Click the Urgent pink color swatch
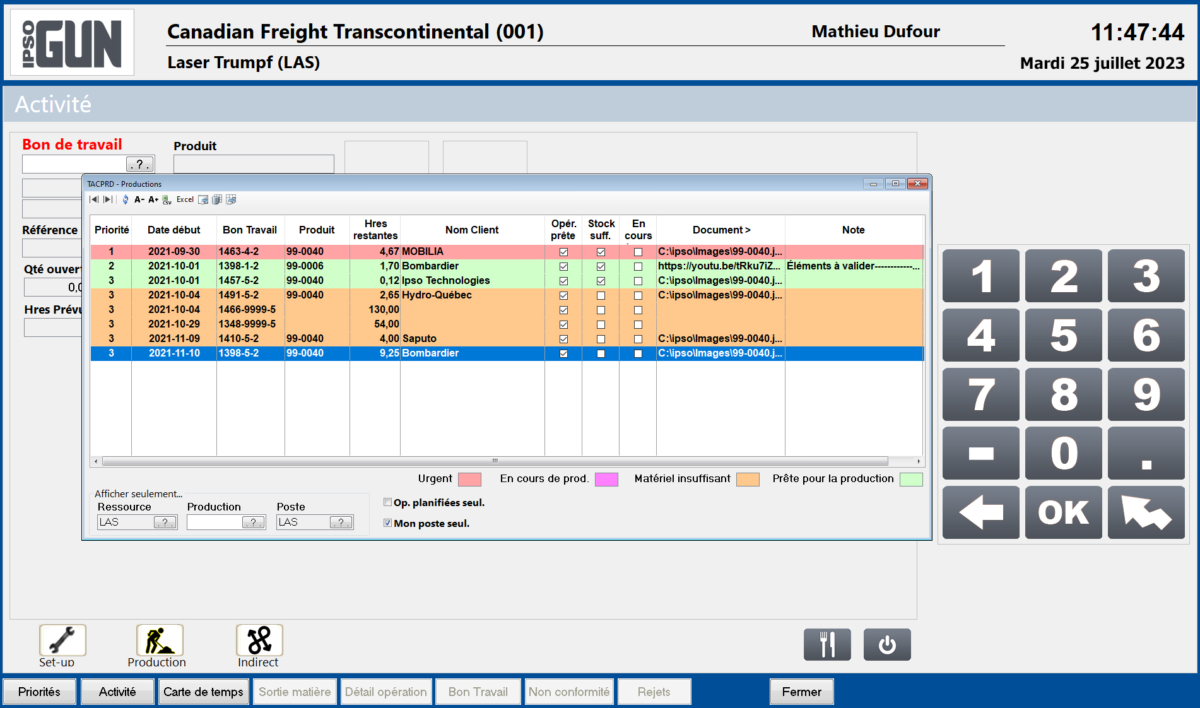This screenshot has width=1200, height=708. pyautogui.click(x=469, y=480)
